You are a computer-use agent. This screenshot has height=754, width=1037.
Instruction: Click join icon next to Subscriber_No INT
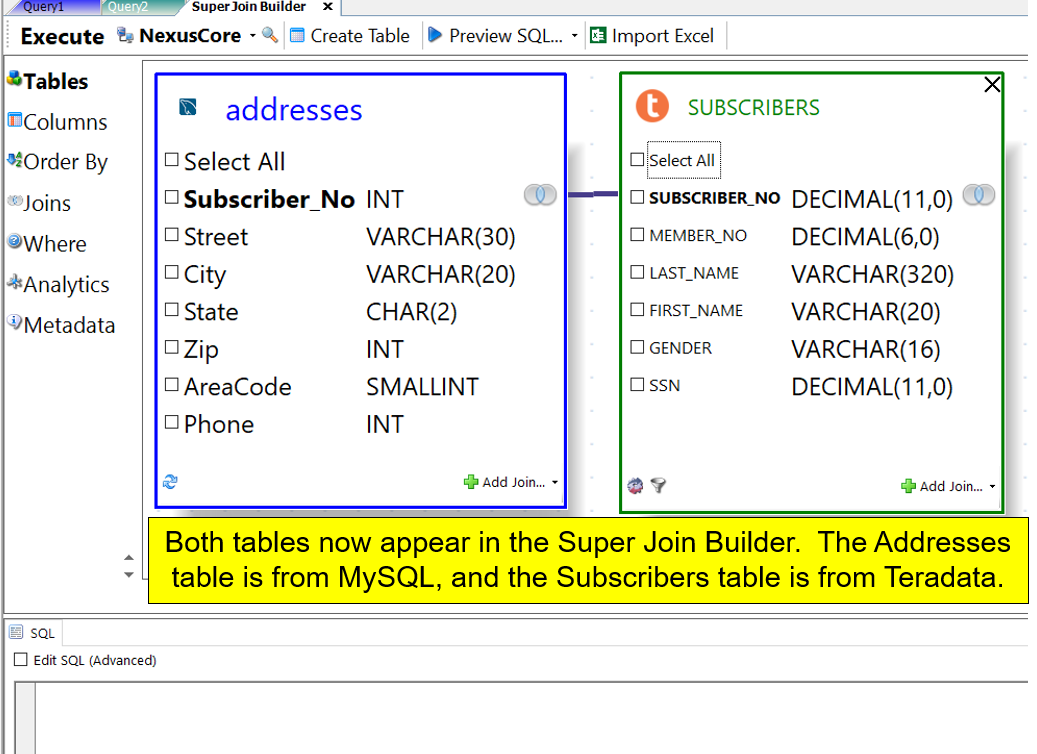tap(540, 195)
